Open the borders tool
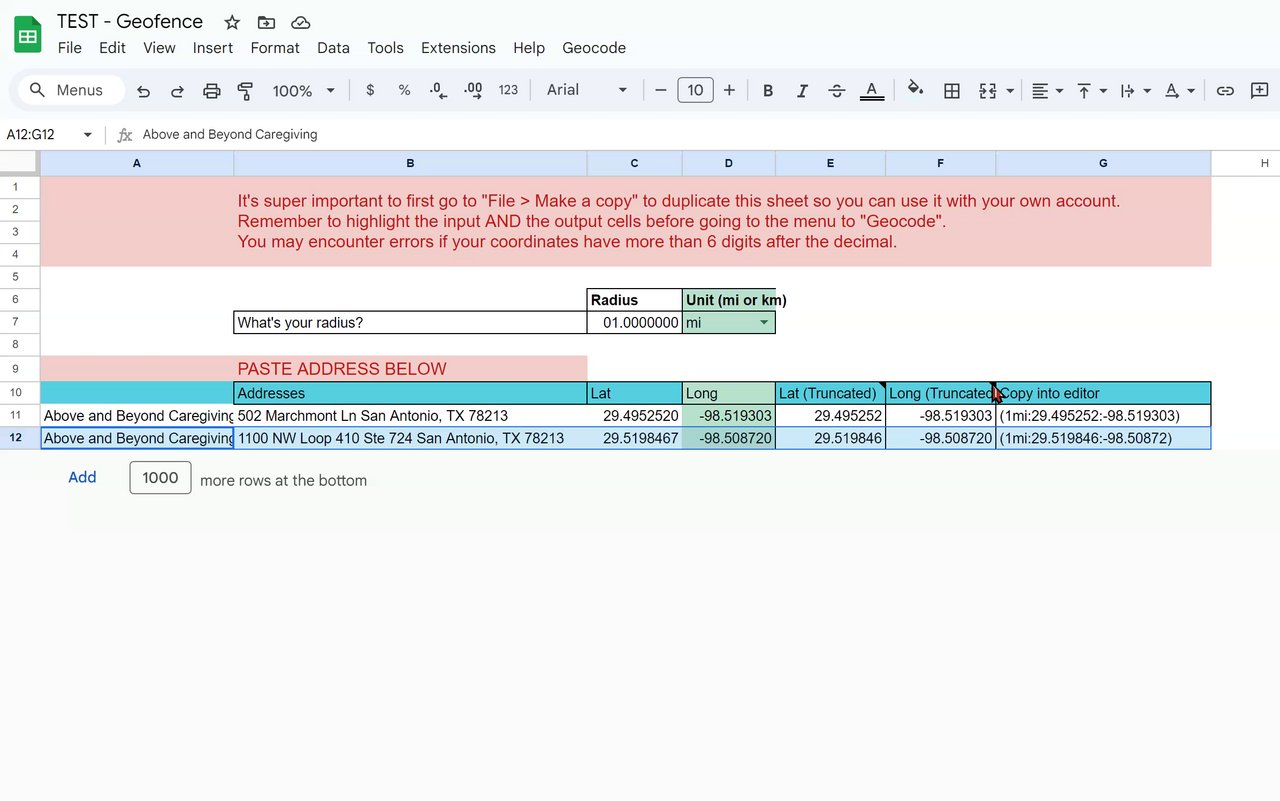This screenshot has width=1280, height=801. coord(952,90)
